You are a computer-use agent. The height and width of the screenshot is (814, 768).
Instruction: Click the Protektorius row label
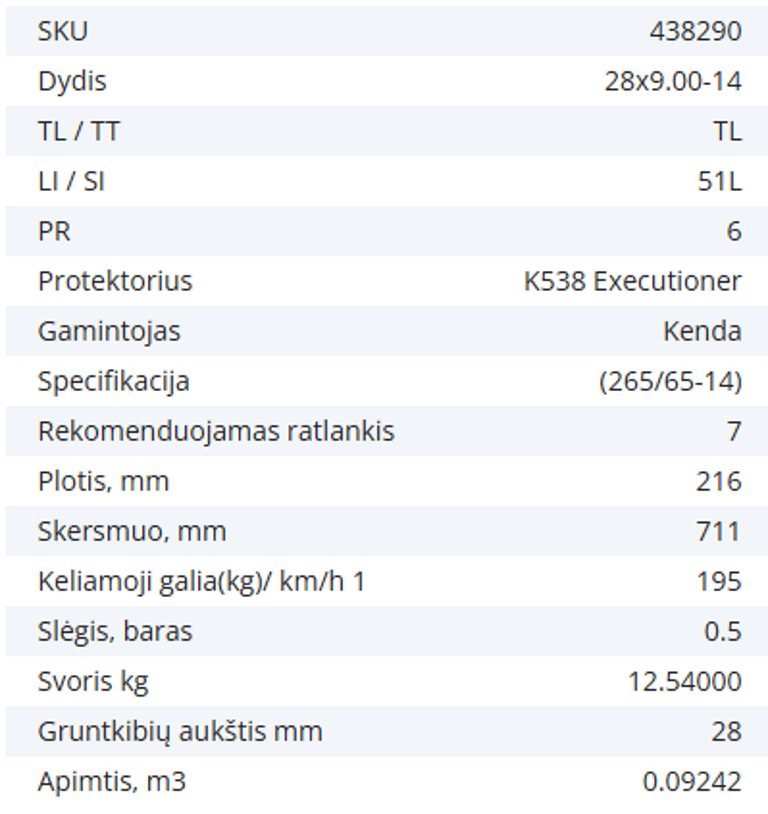(115, 281)
